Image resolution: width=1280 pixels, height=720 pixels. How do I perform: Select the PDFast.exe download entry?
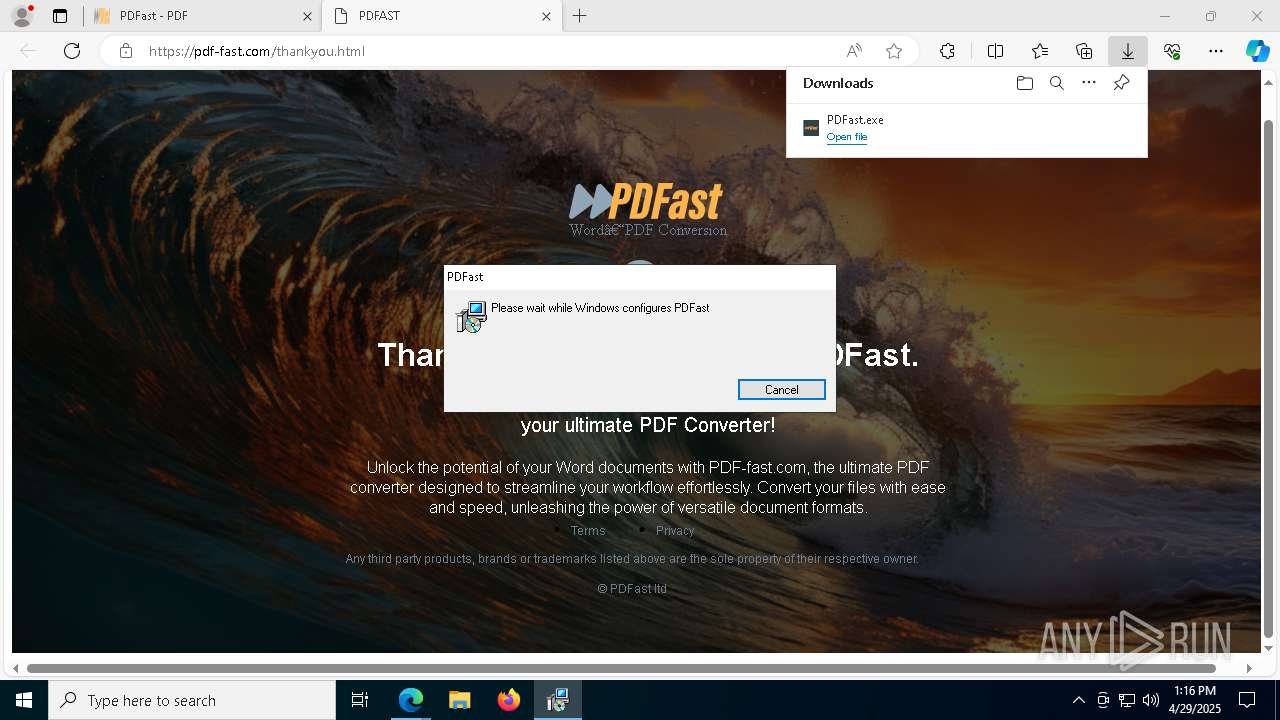967,128
